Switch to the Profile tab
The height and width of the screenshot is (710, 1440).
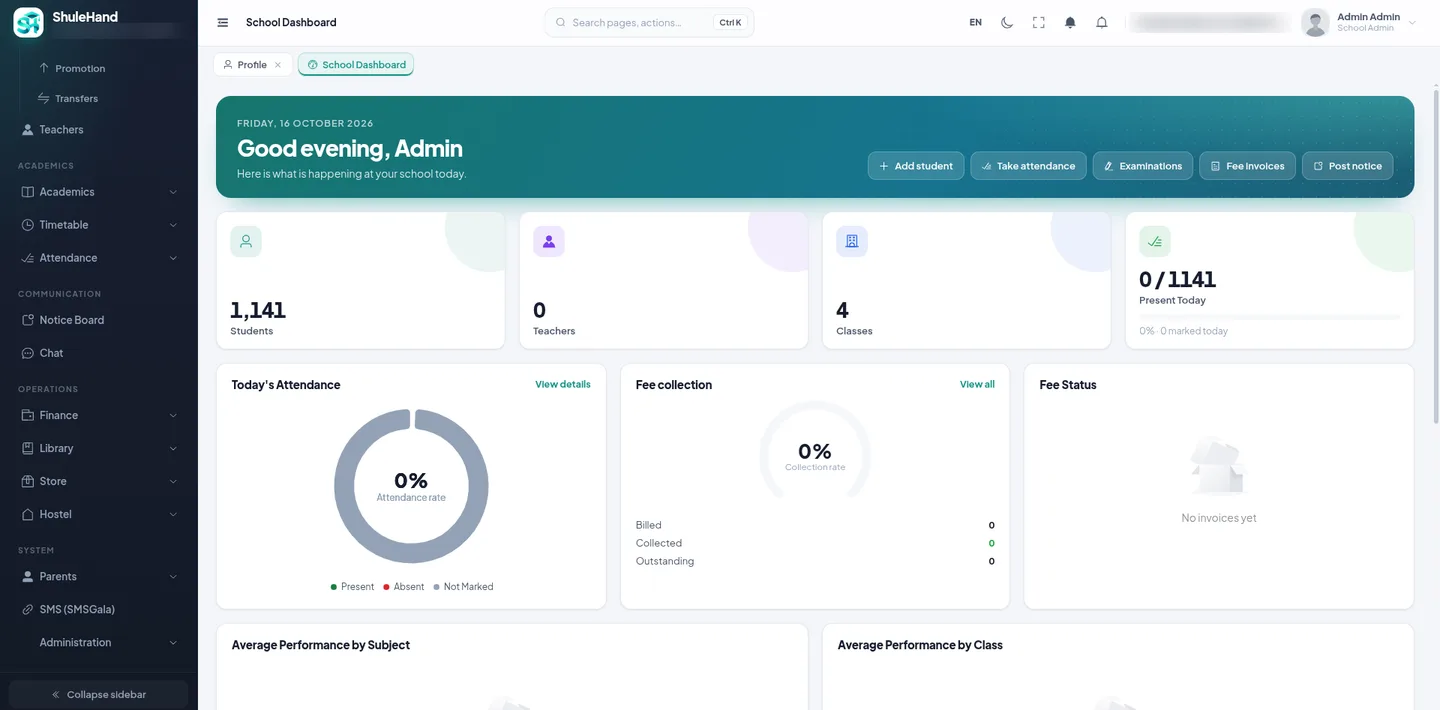click(x=252, y=65)
